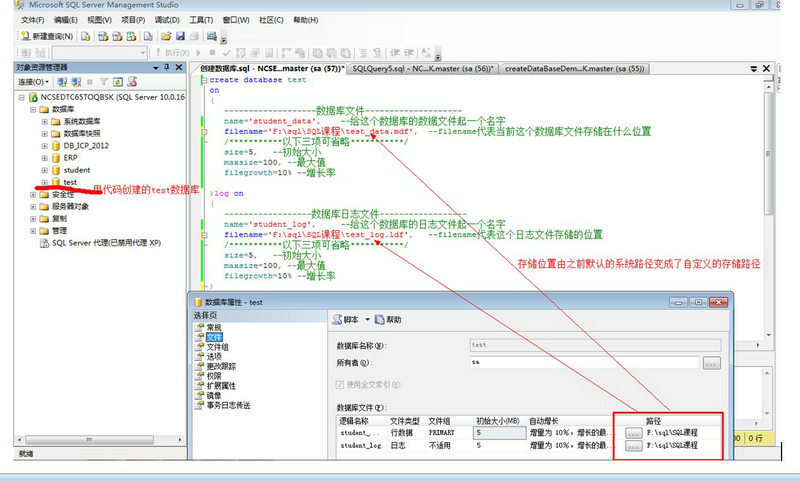Select the 事务日志传送 page in properties dialog

(x=228, y=405)
